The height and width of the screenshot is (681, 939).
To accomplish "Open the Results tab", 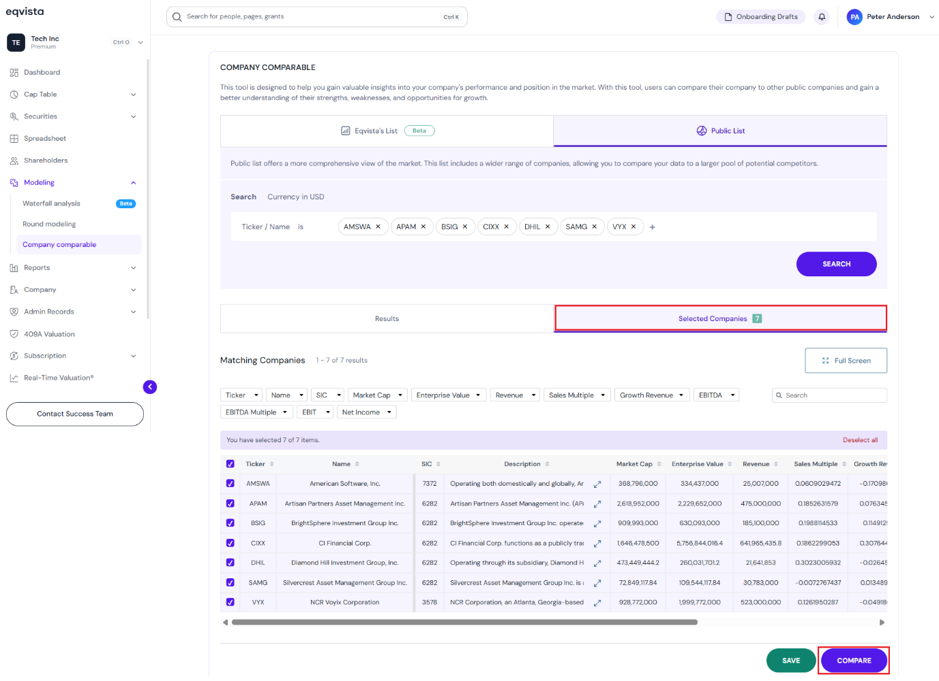I will pyautogui.click(x=387, y=319).
